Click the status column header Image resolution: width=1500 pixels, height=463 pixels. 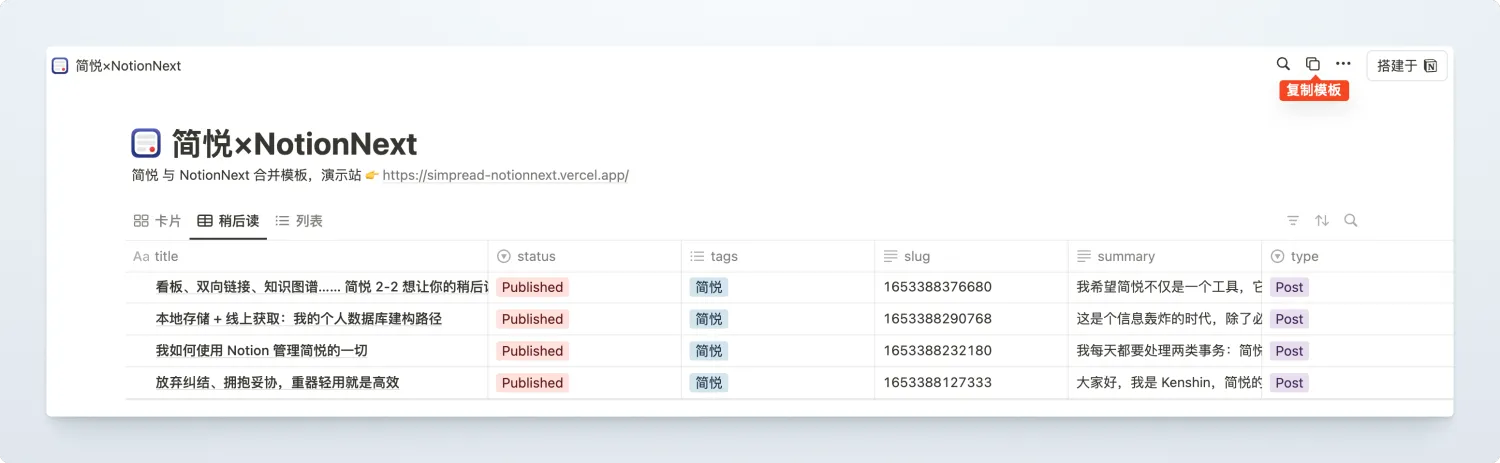point(585,256)
